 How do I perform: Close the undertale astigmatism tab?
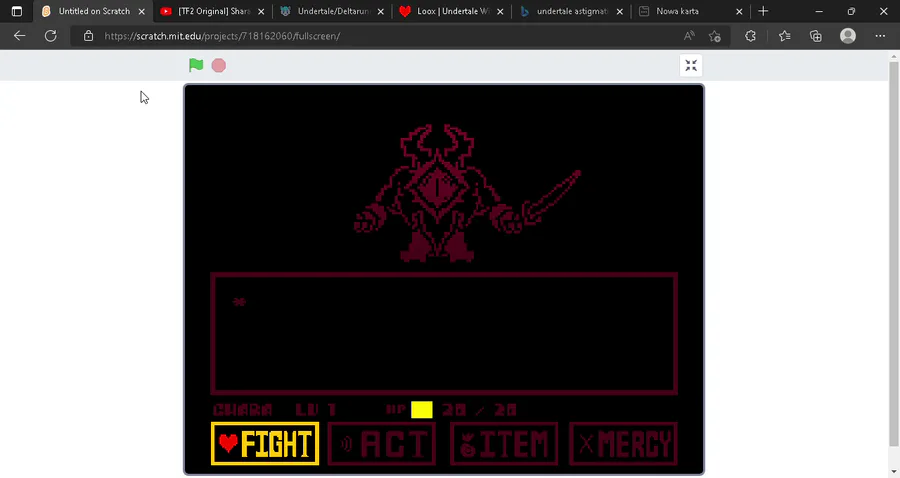click(619, 11)
